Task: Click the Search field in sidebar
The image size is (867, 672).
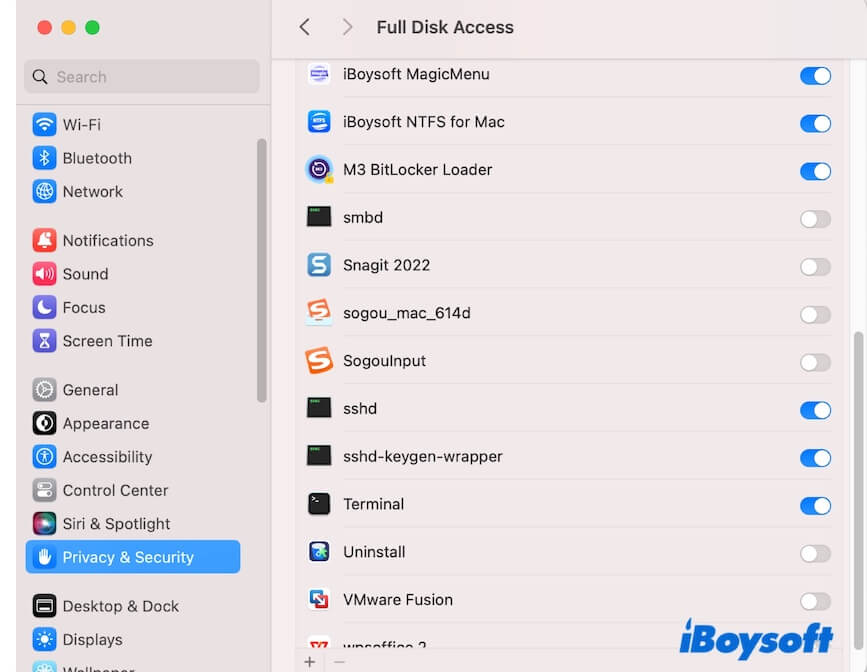Action: (141, 77)
